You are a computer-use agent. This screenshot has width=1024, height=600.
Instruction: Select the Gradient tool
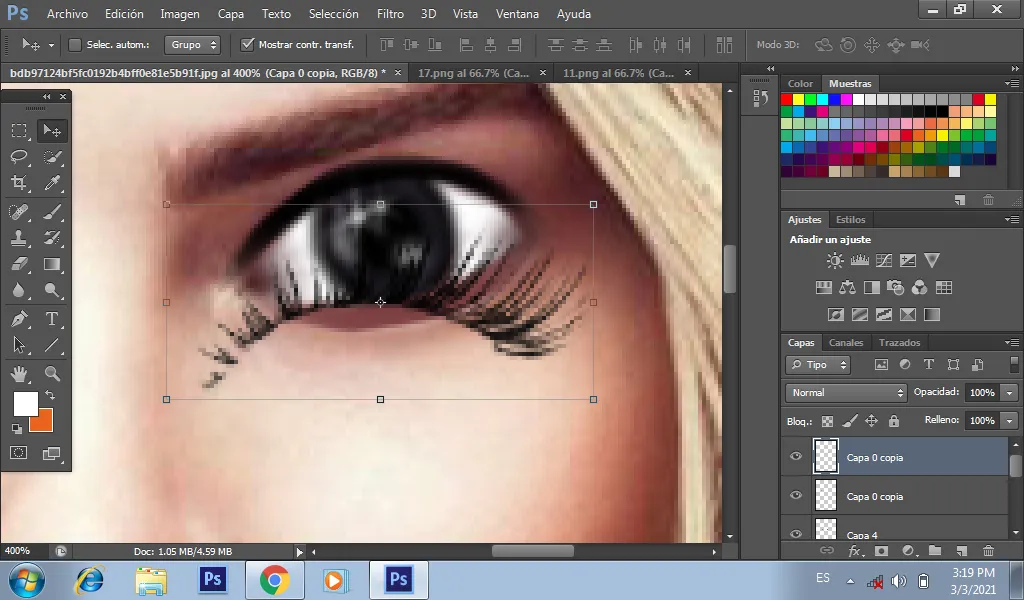[x=52, y=264]
